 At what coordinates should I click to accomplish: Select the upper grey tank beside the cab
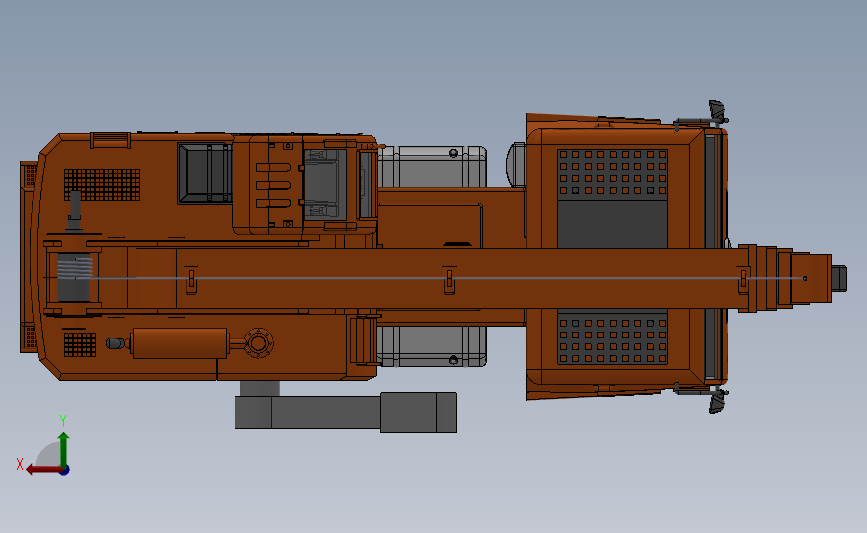[432, 167]
